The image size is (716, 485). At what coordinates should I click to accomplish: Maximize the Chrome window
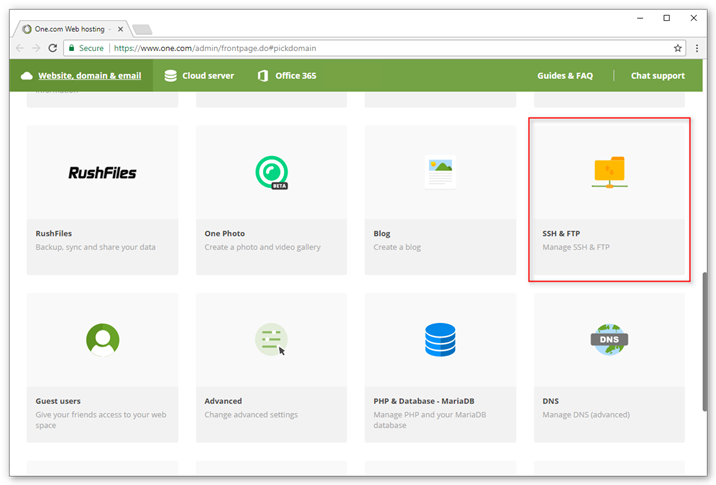click(667, 18)
